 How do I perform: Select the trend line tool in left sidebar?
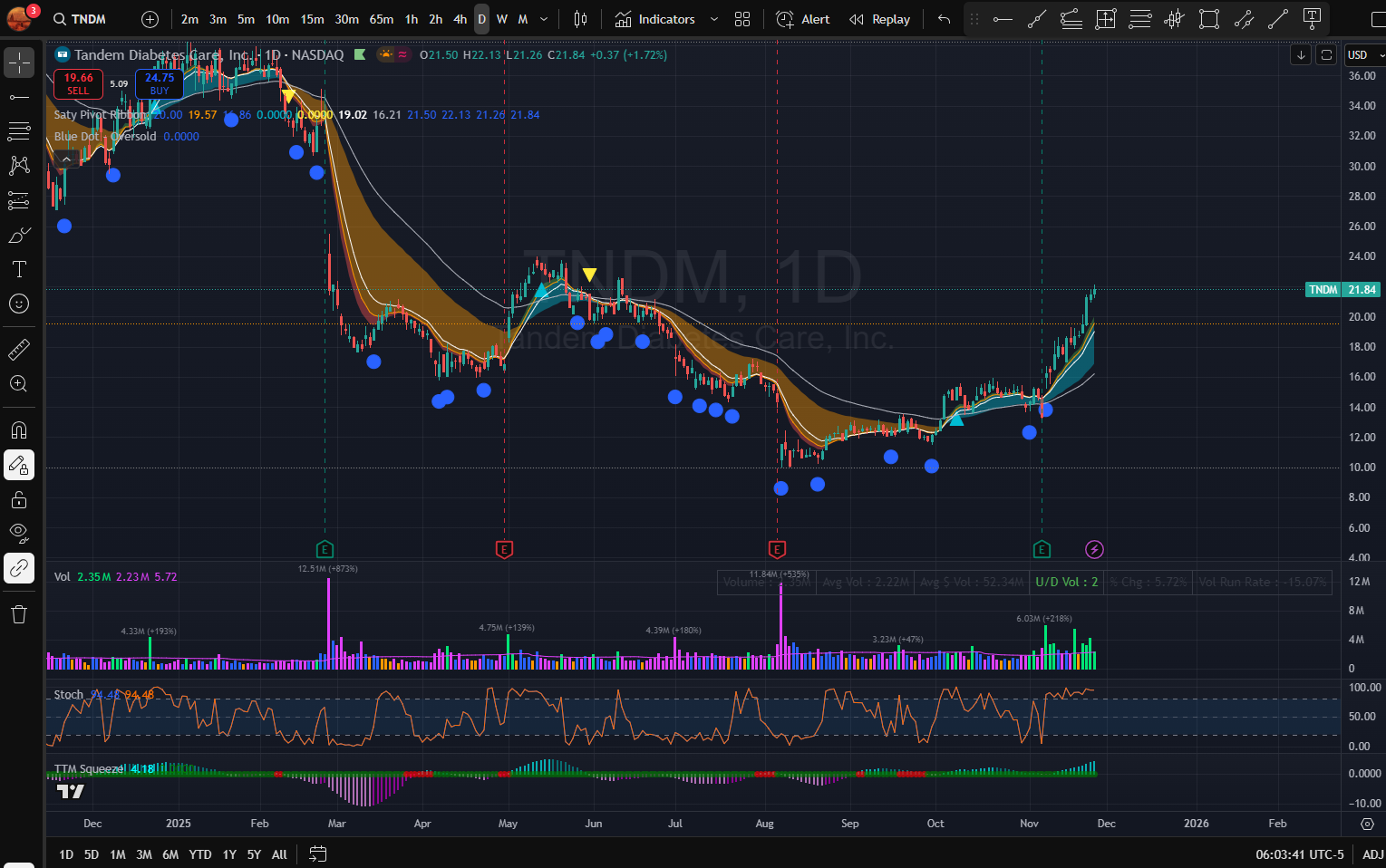(x=19, y=97)
